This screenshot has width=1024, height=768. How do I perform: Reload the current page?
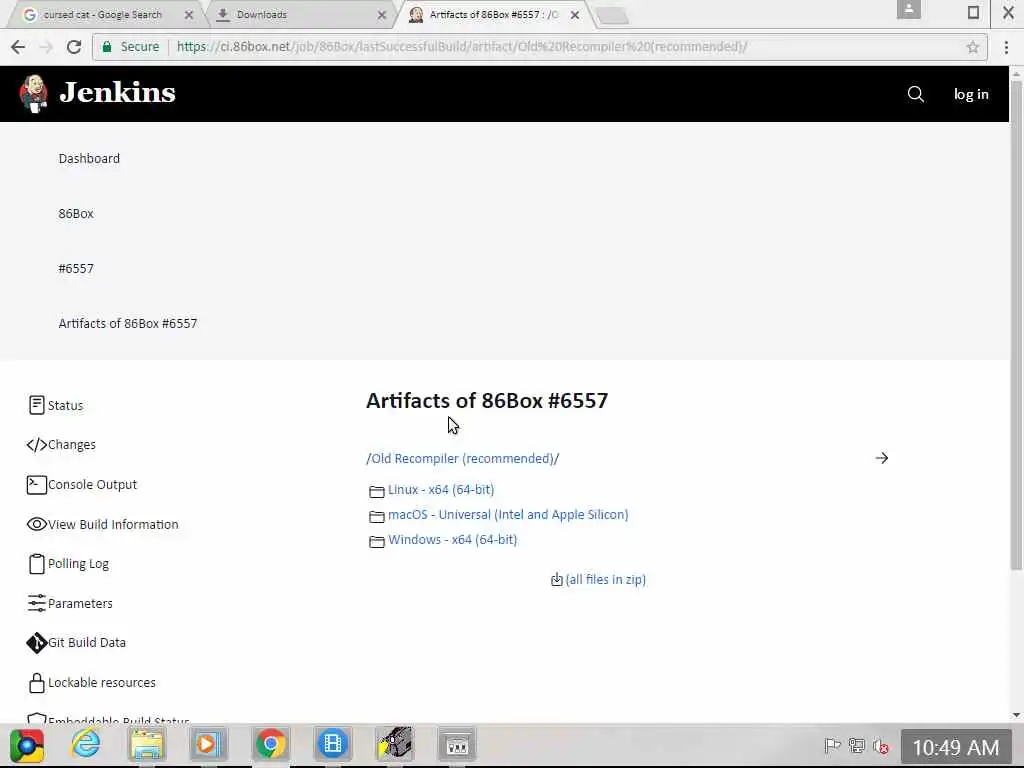click(x=74, y=47)
